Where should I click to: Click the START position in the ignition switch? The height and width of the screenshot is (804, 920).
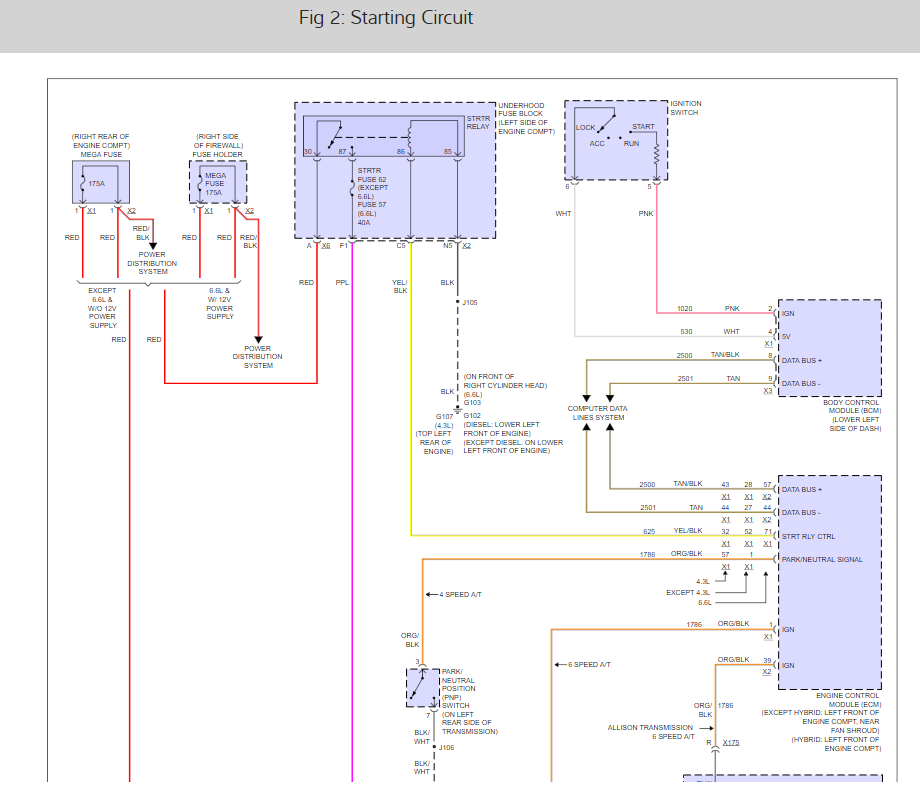tap(643, 127)
